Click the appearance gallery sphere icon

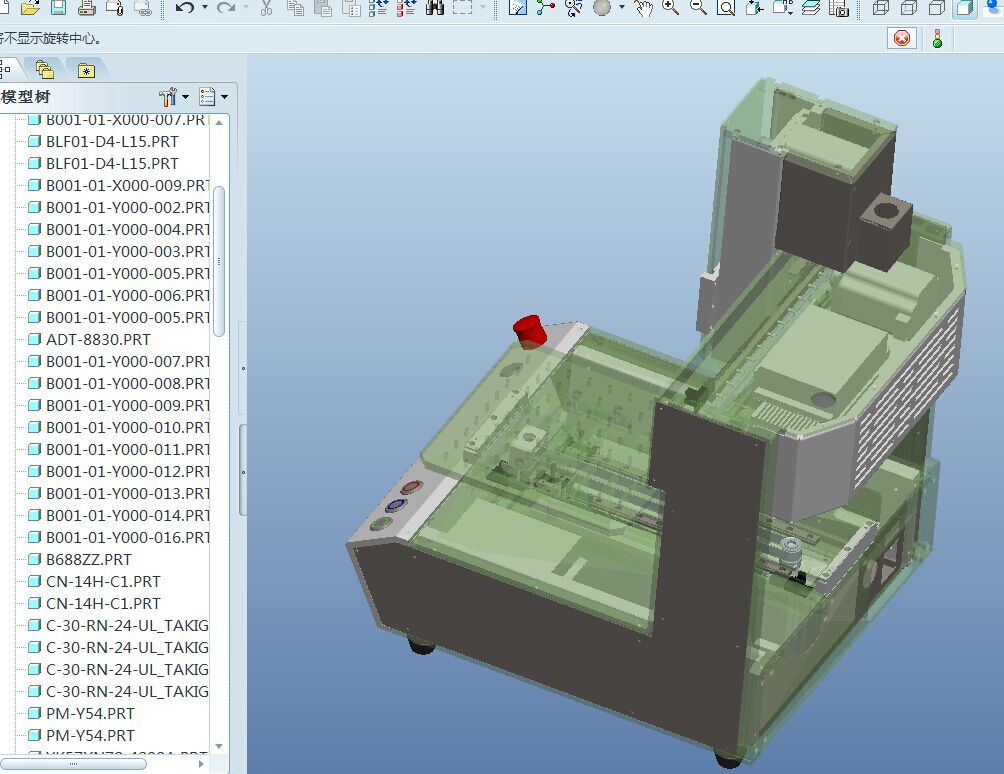coord(602,7)
